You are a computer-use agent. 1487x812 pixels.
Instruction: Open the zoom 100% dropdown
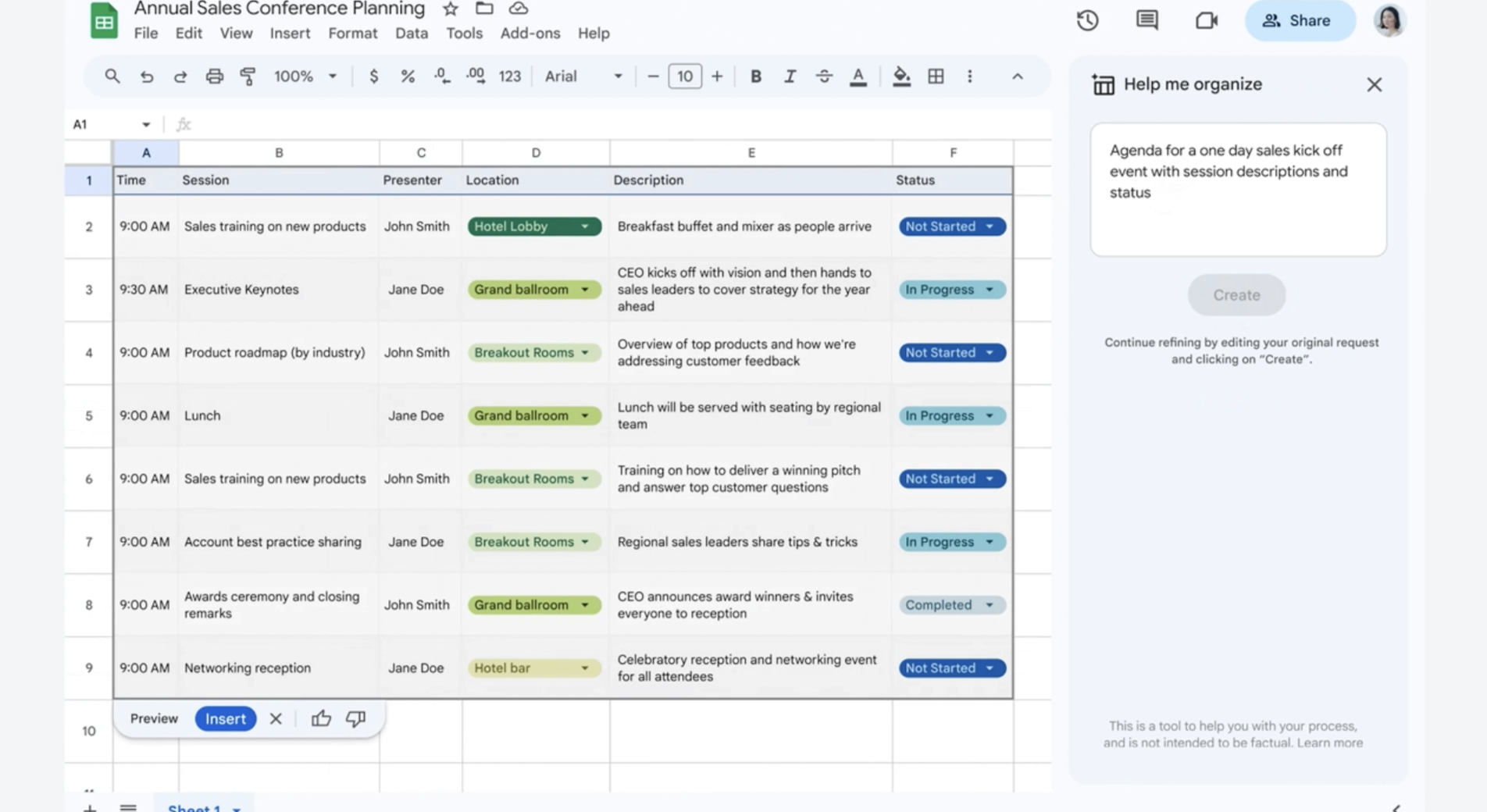pos(305,76)
